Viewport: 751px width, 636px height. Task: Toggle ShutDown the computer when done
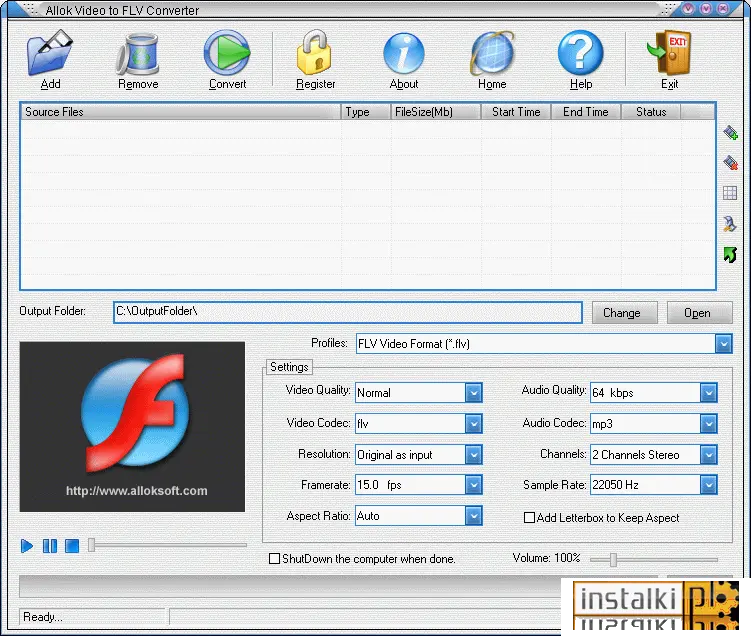pyautogui.click(x=274, y=559)
